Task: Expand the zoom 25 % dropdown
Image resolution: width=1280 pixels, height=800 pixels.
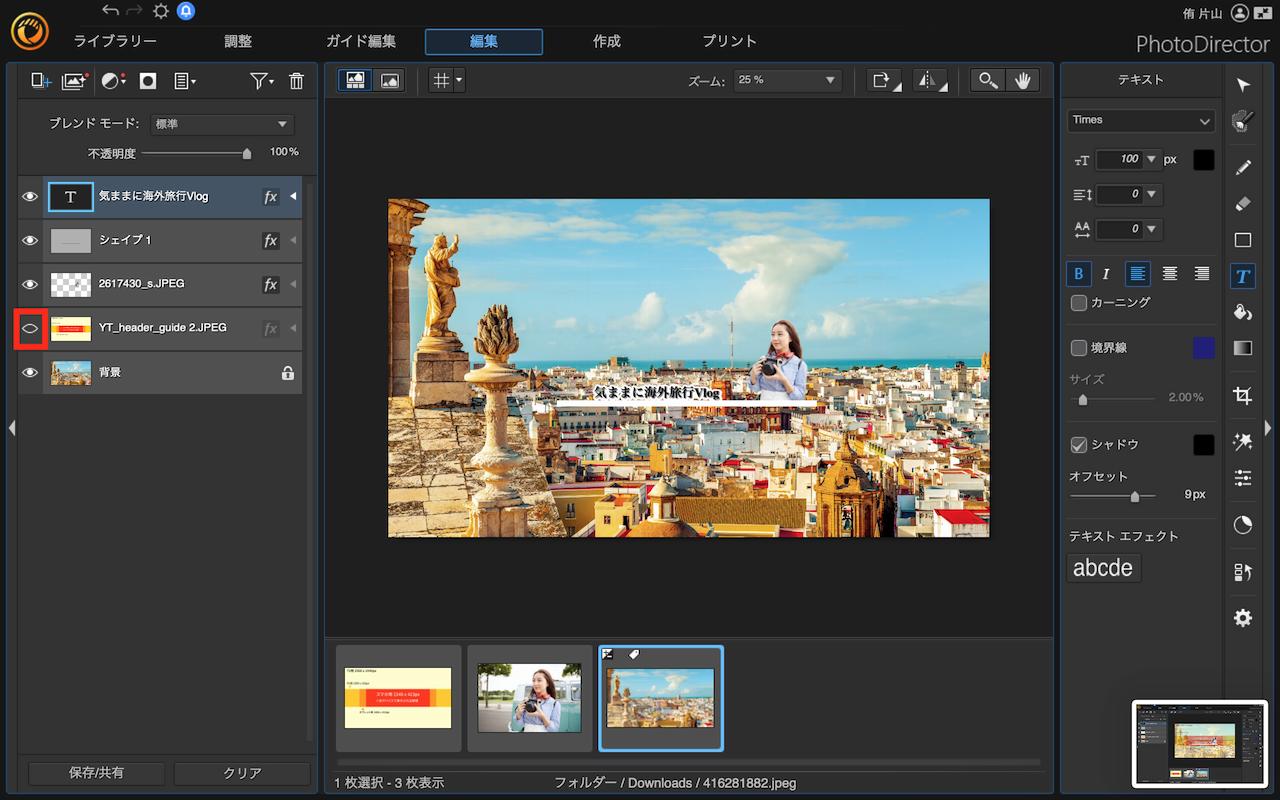Action: (786, 80)
